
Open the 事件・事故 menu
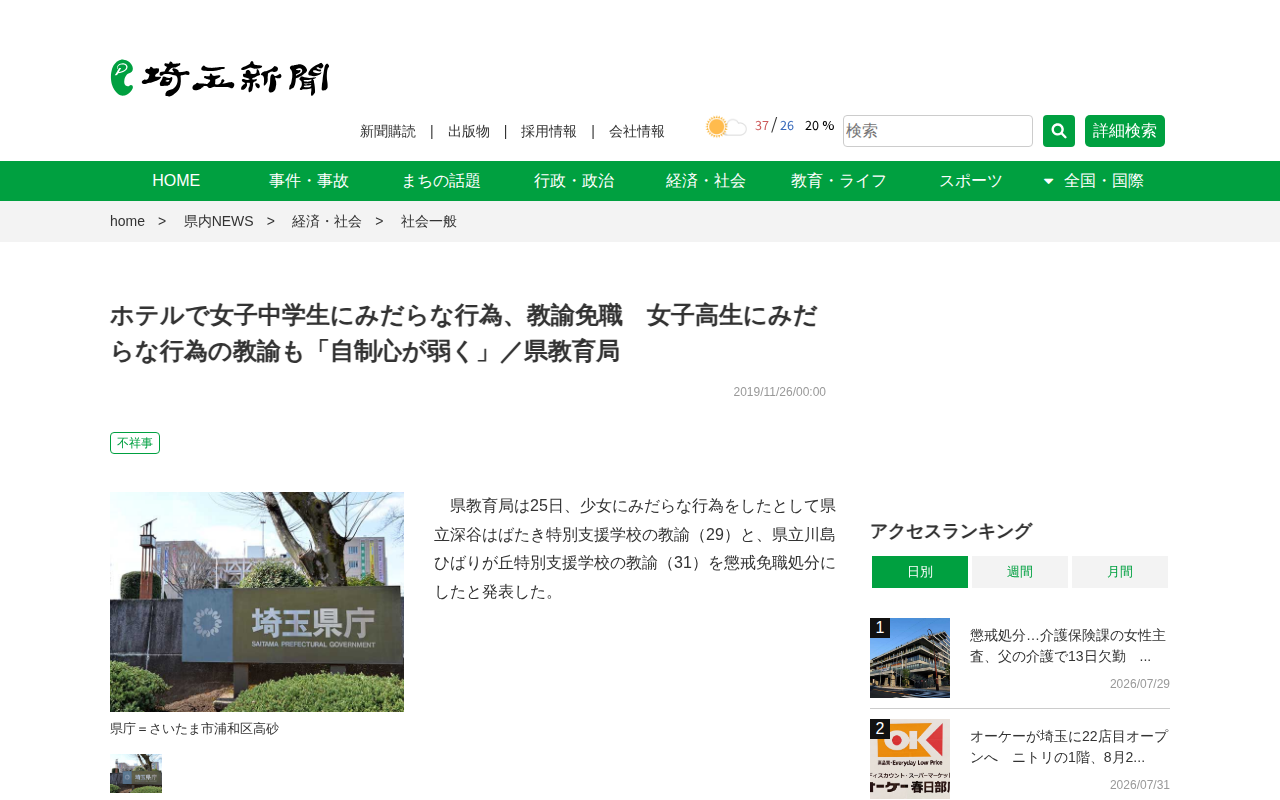click(309, 181)
